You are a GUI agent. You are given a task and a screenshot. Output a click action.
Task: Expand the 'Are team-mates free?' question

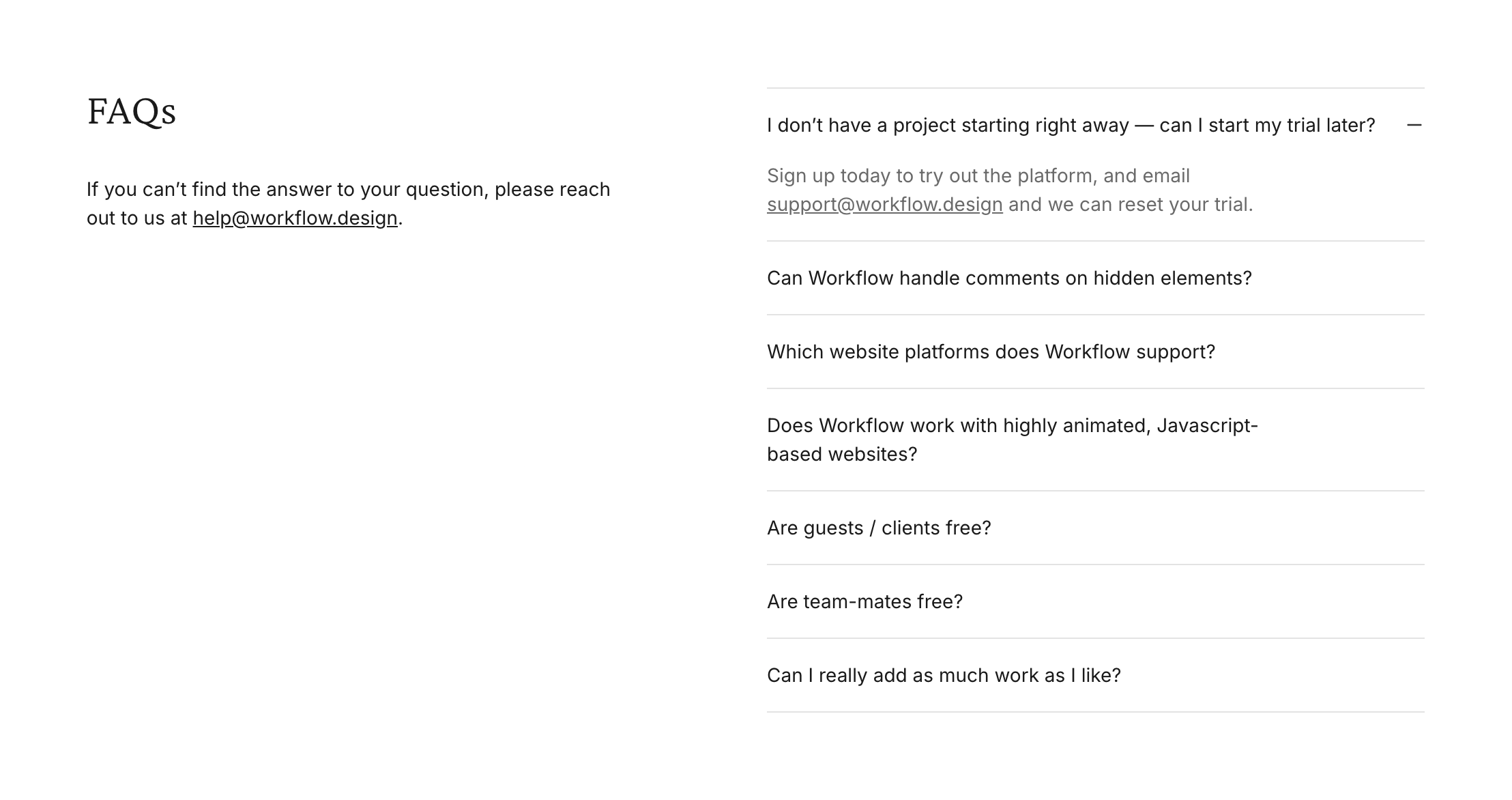(864, 602)
